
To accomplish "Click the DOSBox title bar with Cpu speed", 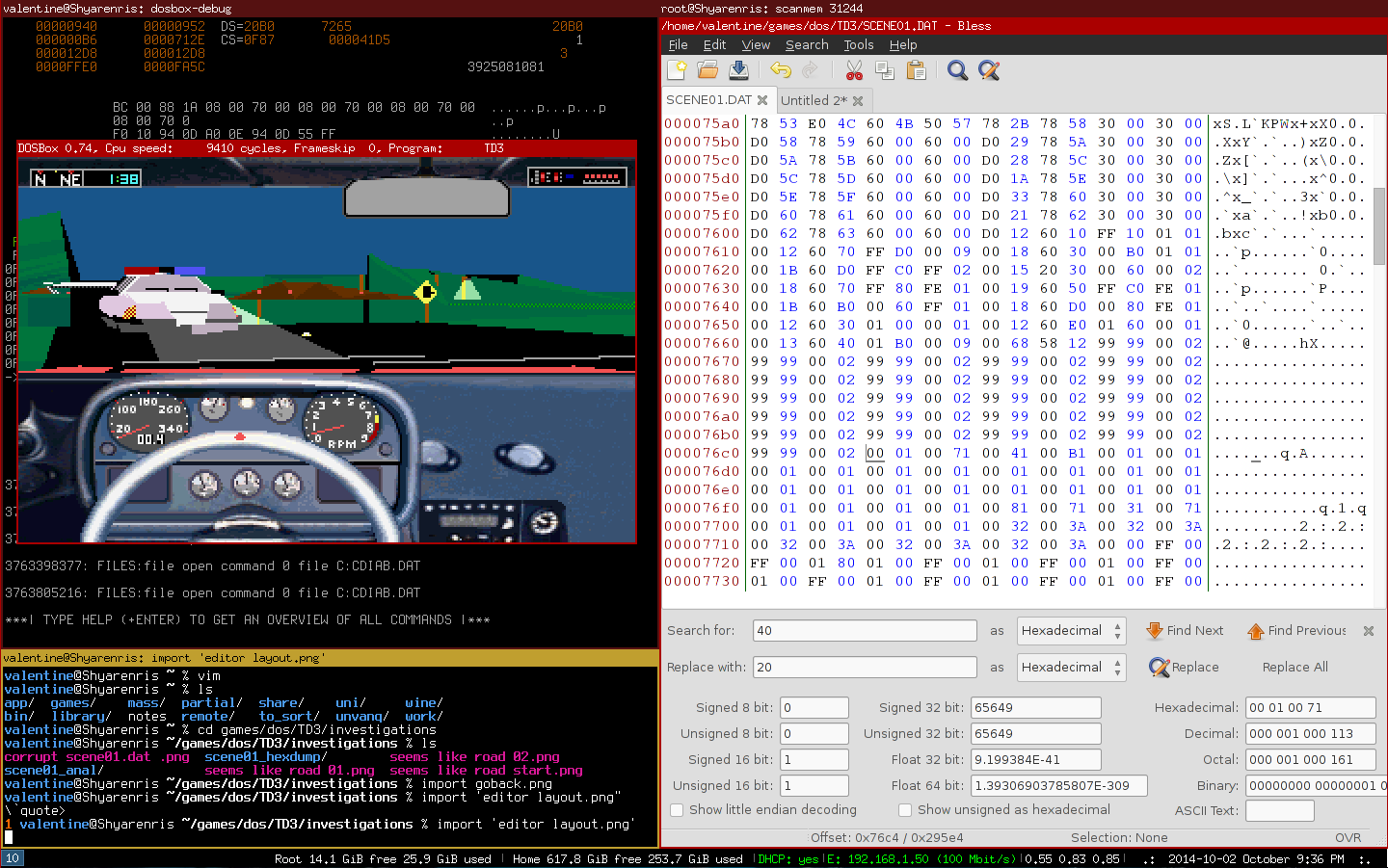I will pyautogui.click(x=327, y=148).
